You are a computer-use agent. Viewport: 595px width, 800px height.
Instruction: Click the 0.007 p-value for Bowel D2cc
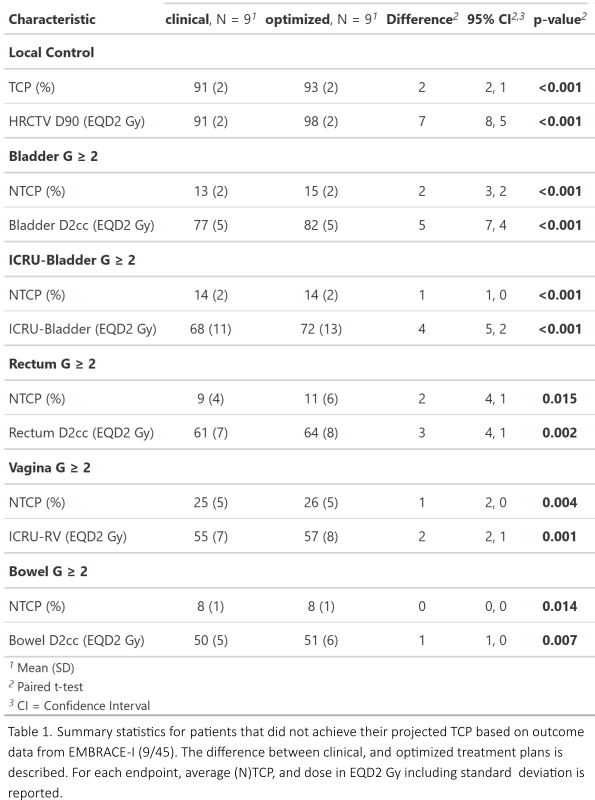coord(560,640)
